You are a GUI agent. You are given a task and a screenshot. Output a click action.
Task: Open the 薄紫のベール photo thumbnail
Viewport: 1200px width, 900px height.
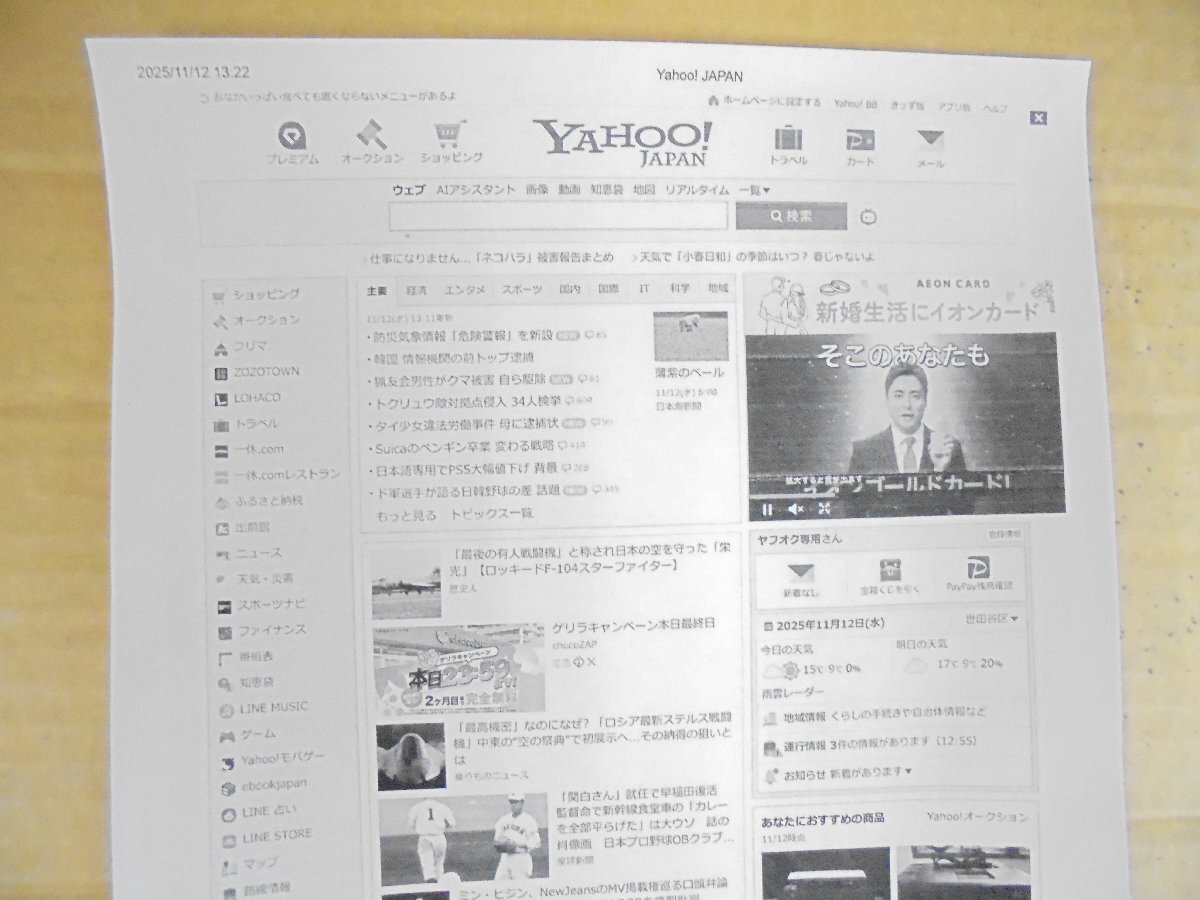coord(690,337)
